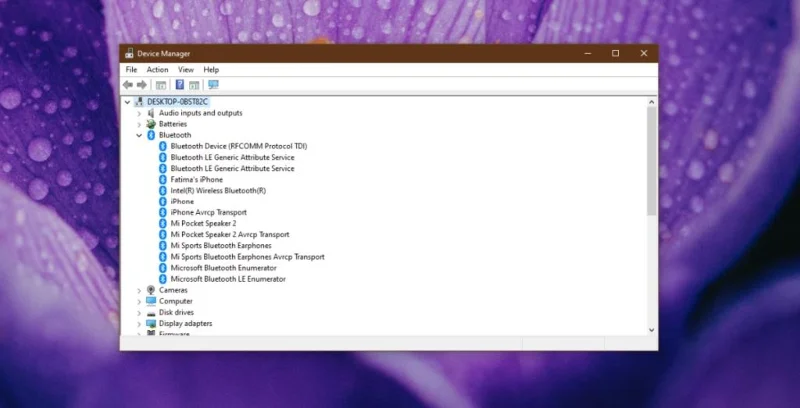Click the Disk drives category icon
800x408 pixels.
[151, 312]
